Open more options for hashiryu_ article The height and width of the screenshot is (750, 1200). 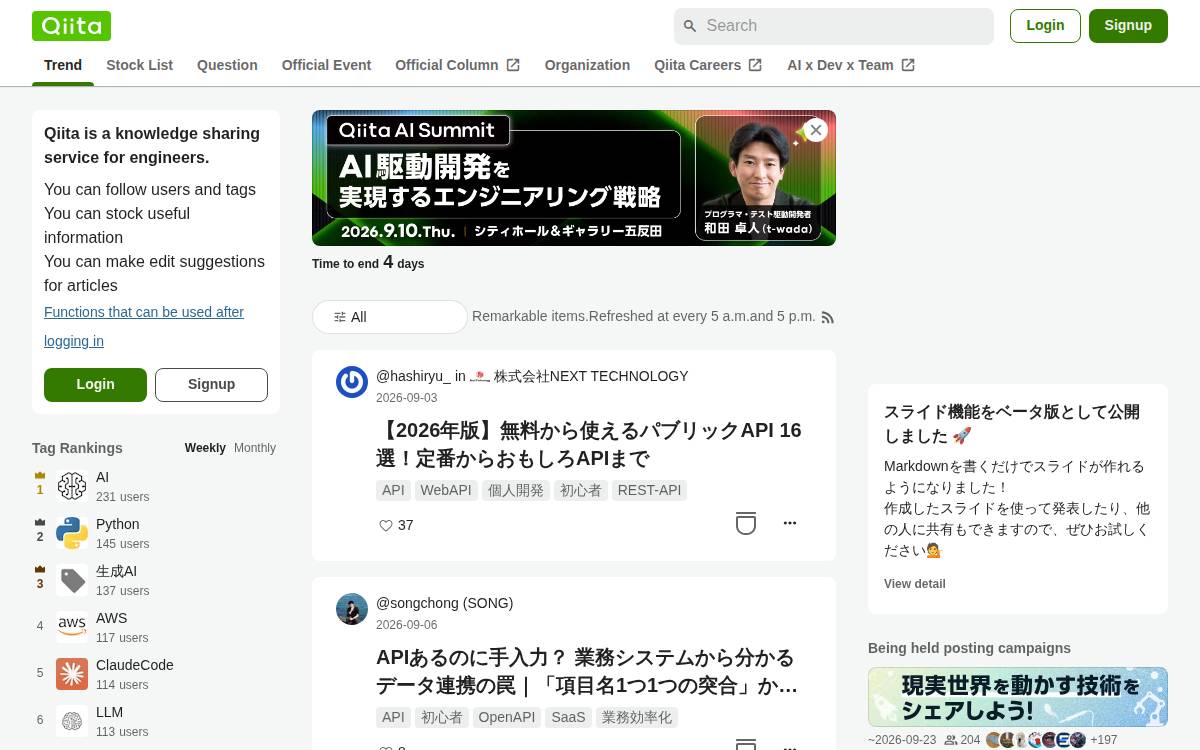click(x=790, y=523)
